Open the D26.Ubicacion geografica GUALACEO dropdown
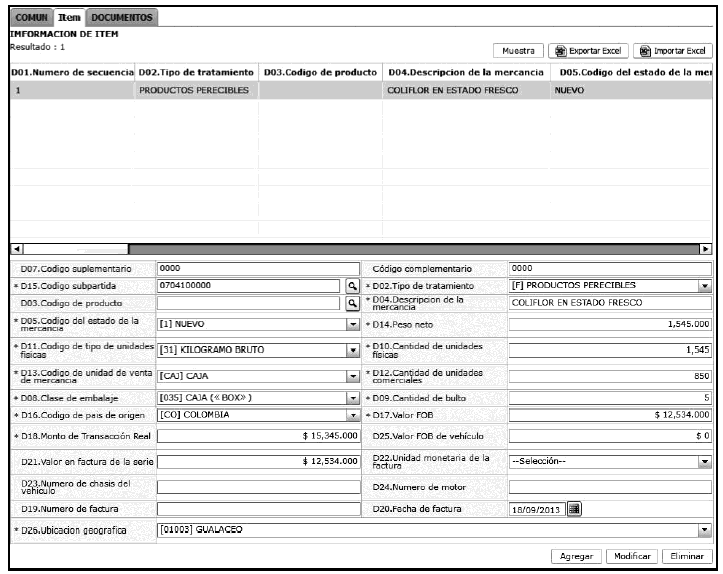723x574 pixels. 705,530
